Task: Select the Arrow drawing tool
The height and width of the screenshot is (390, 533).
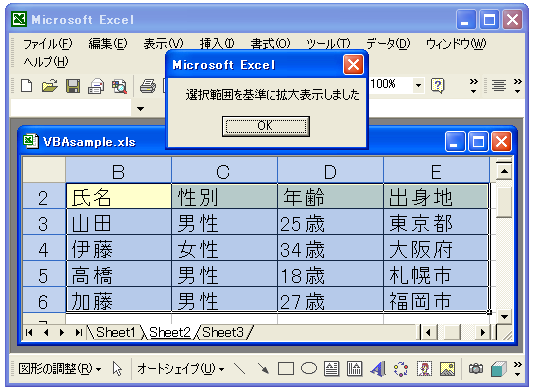Action: click(263, 369)
